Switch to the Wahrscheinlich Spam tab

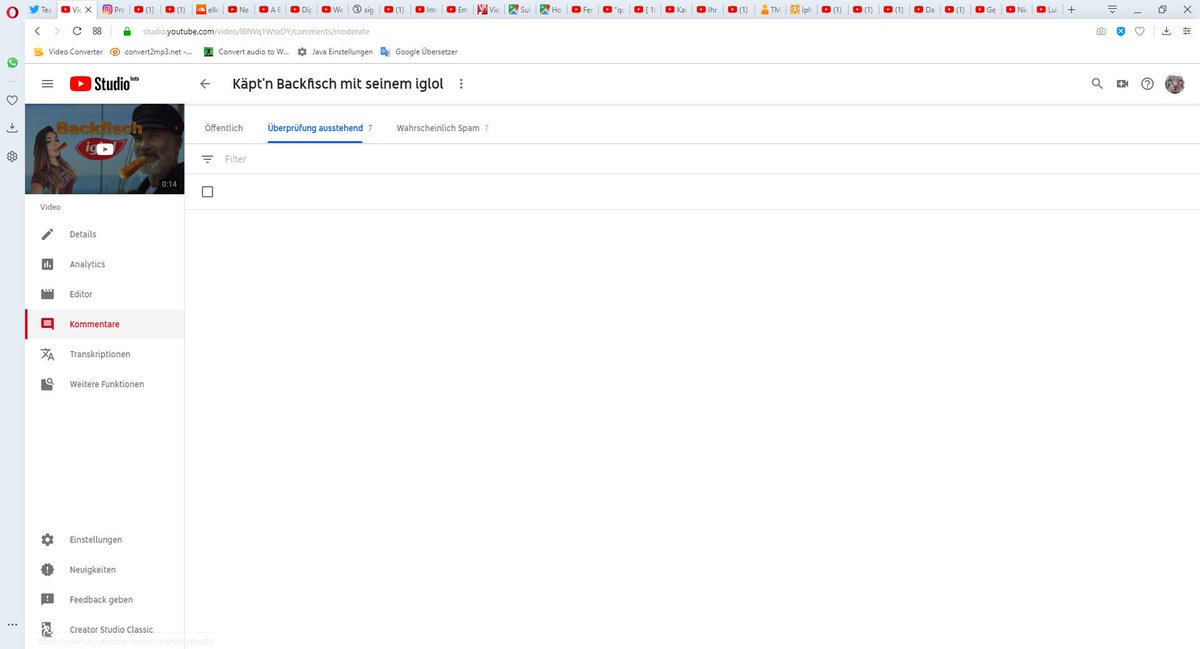coord(443,128)
